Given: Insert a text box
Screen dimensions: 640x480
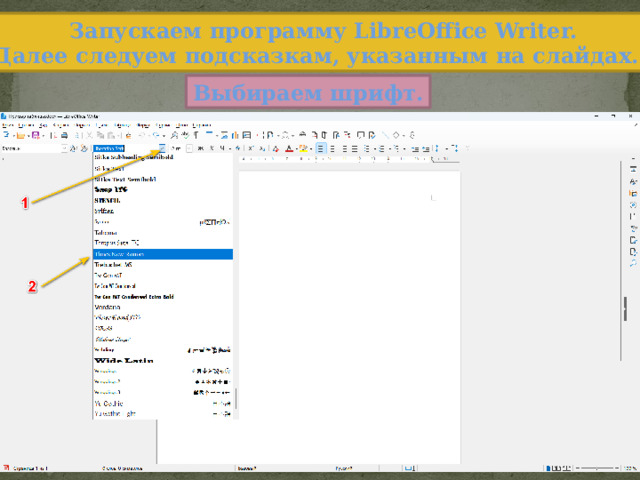Looking at the screenshot, I should pos(247,135).
